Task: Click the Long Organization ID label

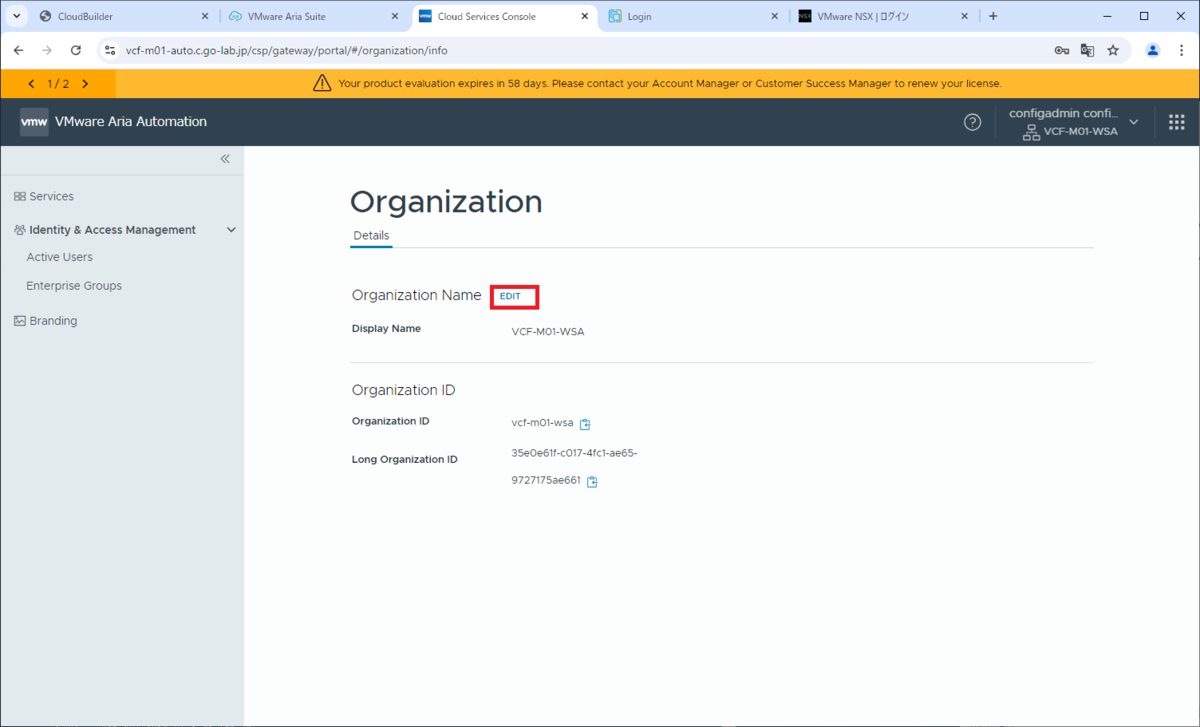Action: (405, 460)
